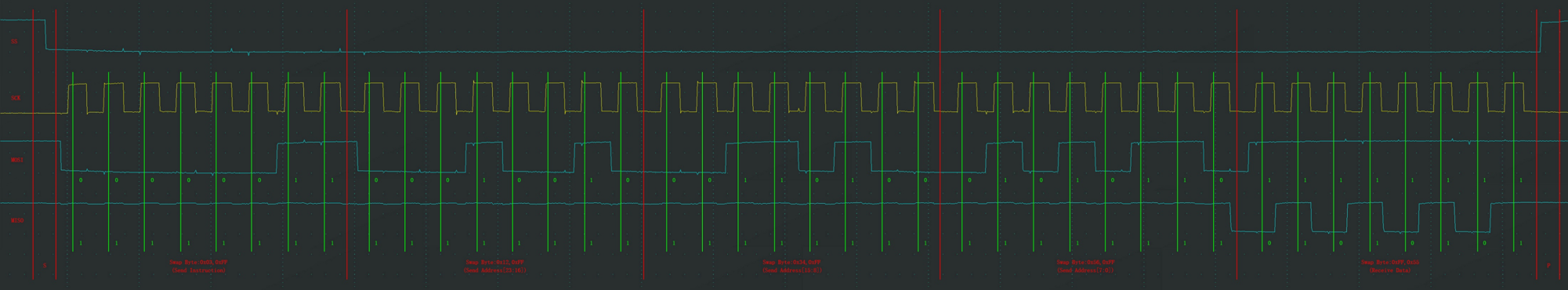1568x290 pixels.
Task: Click Swap Byte:0xFF,0x55 text
Action: pos(1391,263)
